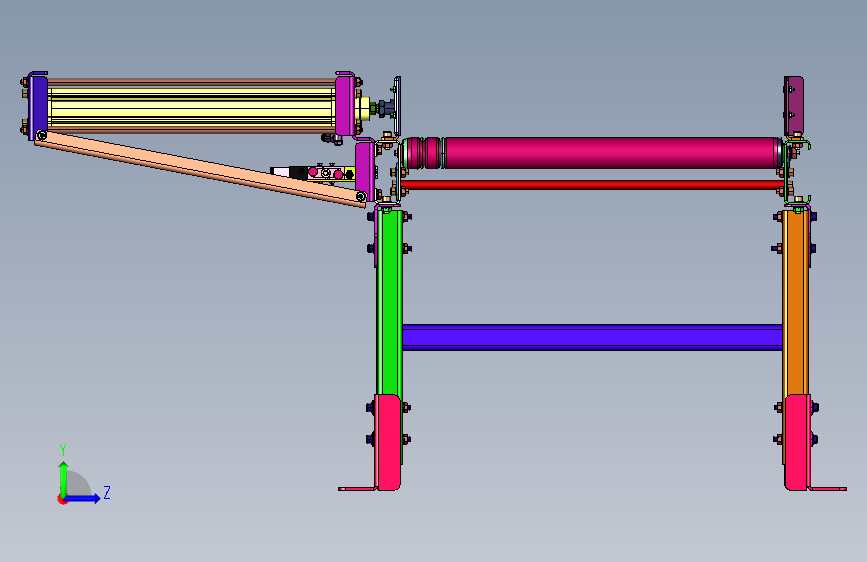Image resolution: width=867 pixels, height=562 pixels.
Task: Select the thin red rod under the roller
Action: 592,185
